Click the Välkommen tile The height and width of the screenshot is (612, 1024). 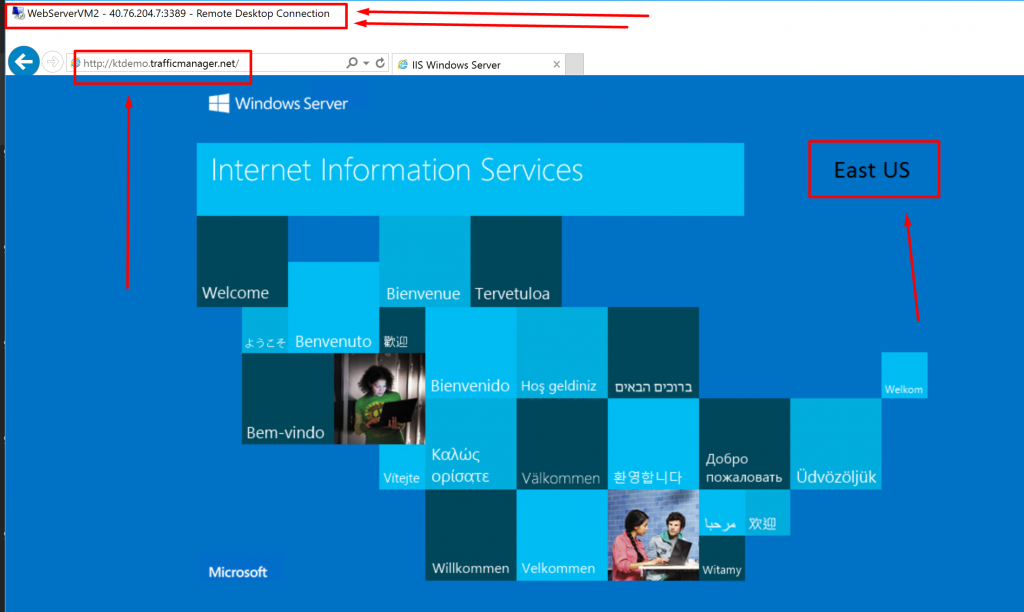[562, 444]
